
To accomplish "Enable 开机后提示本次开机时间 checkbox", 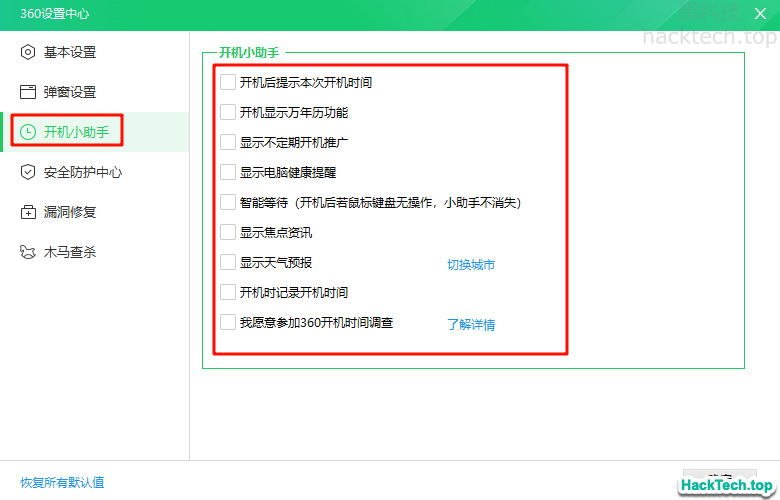I will coord(228,82).
